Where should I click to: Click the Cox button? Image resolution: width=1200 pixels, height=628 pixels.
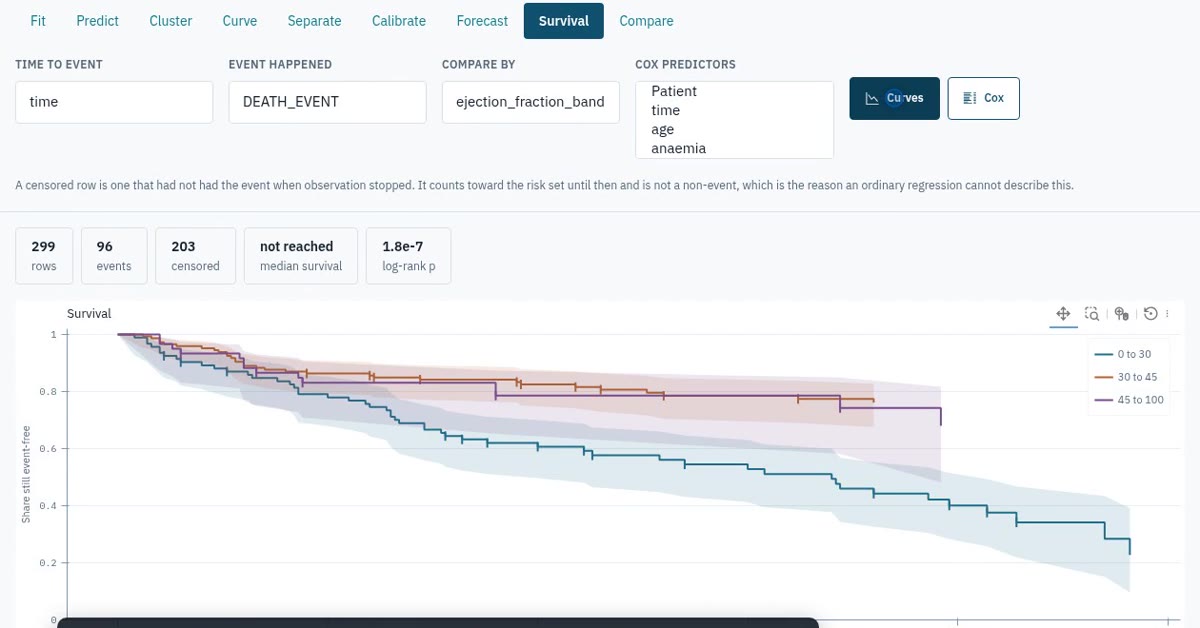(x=983, y=98)
